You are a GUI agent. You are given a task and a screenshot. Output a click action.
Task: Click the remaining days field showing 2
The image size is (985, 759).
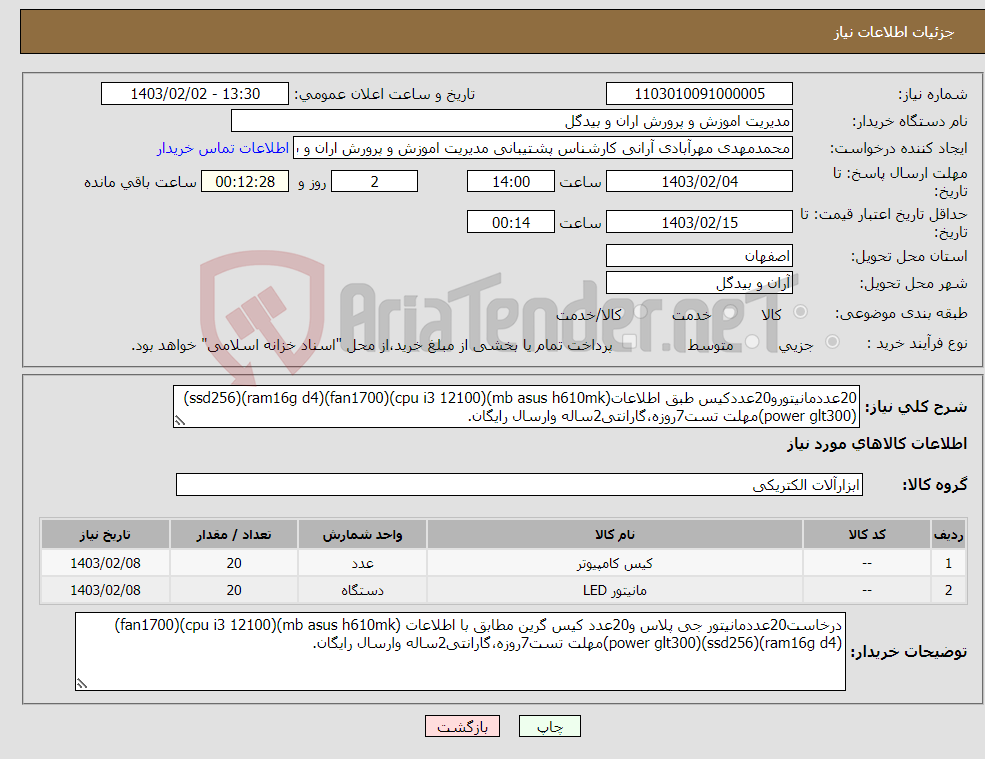(x=374, y=182)
